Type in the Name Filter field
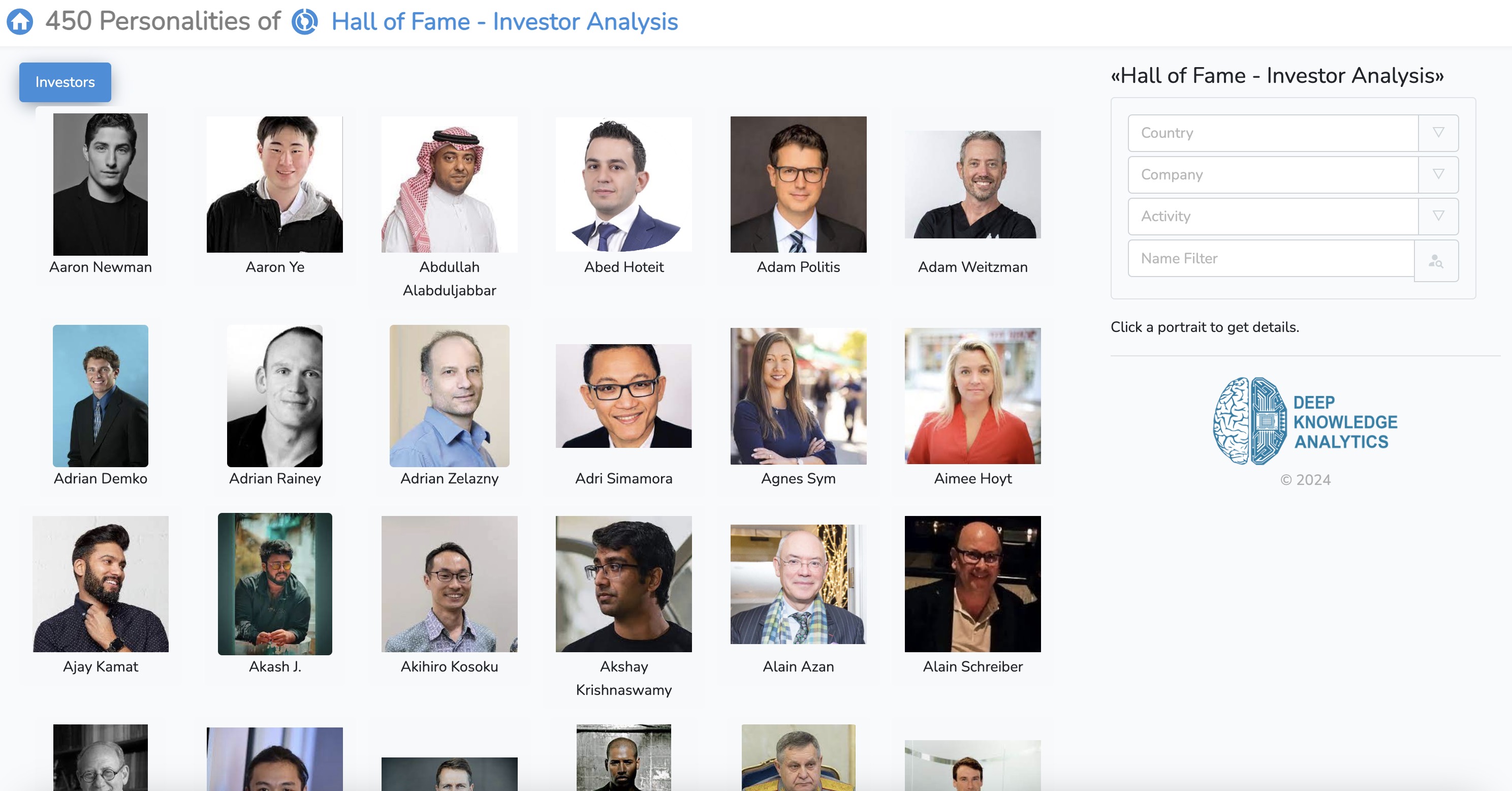Image resolution: width=1512 pixels, height=791 pixels. pos(1271,258)
